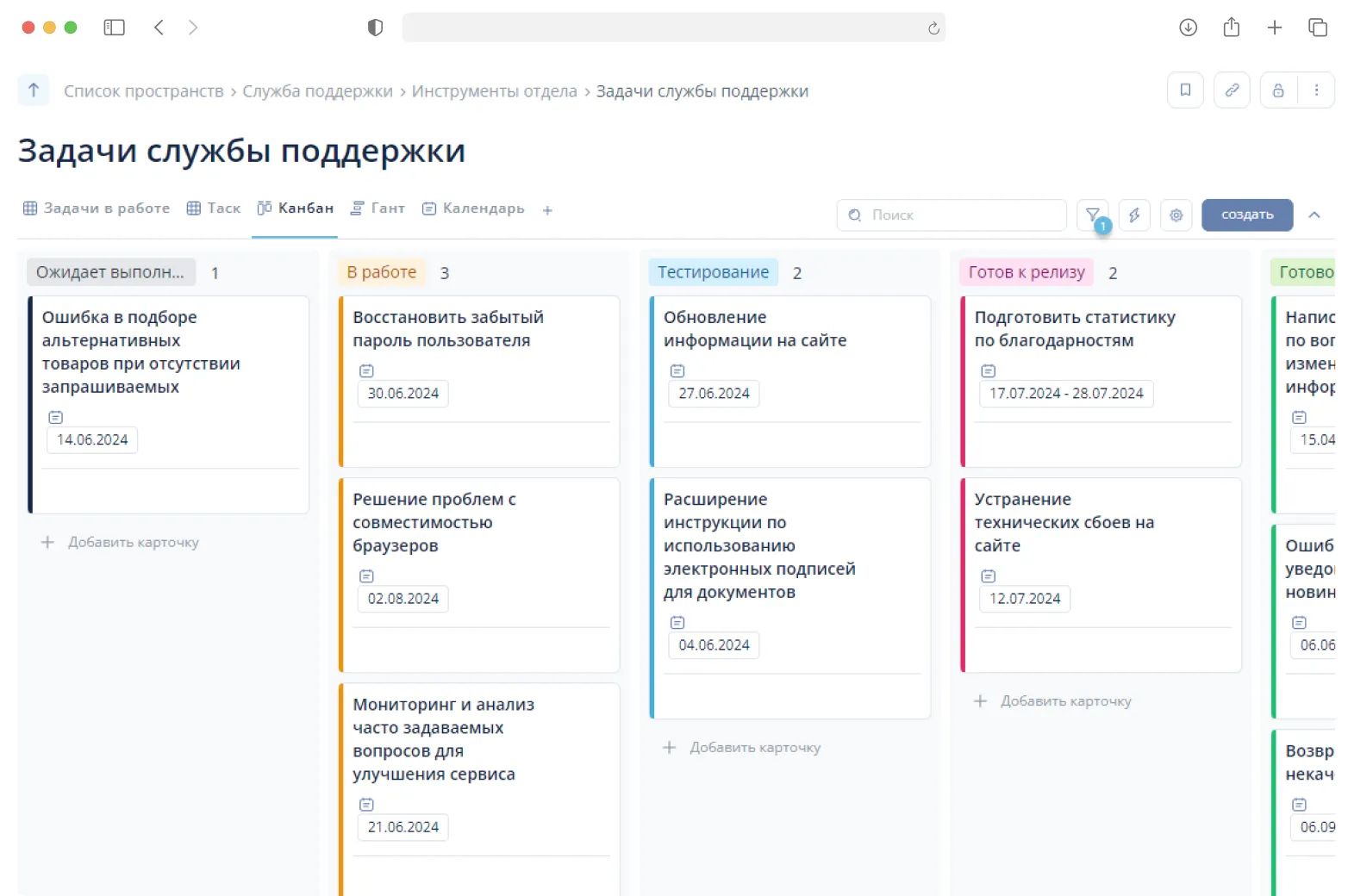The height and width of the screenshot is (896, 1348).
Task: Click date 12.07.2024 on card
Action: pos(1025,599)
